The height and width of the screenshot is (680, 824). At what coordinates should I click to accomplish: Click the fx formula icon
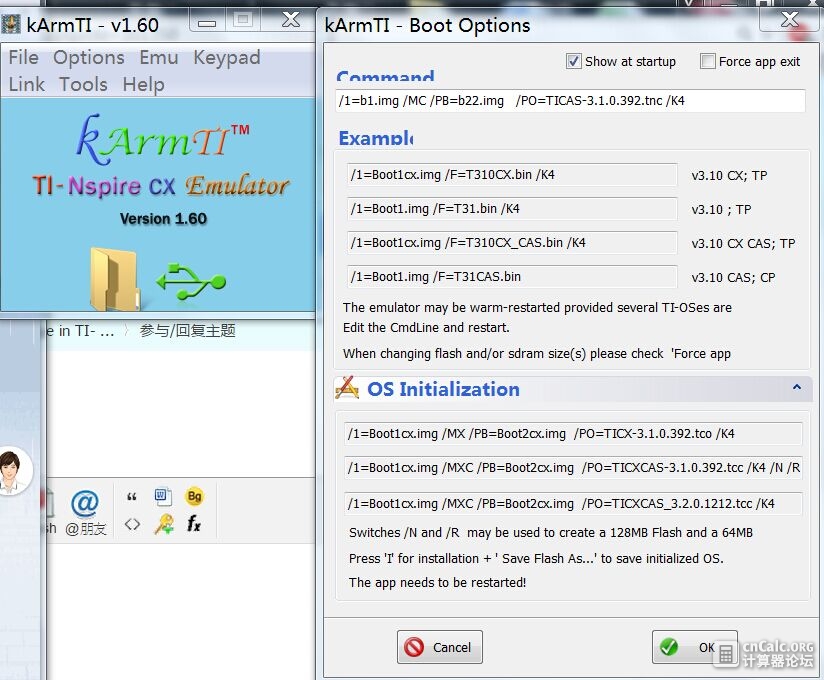tap(194, 523)
